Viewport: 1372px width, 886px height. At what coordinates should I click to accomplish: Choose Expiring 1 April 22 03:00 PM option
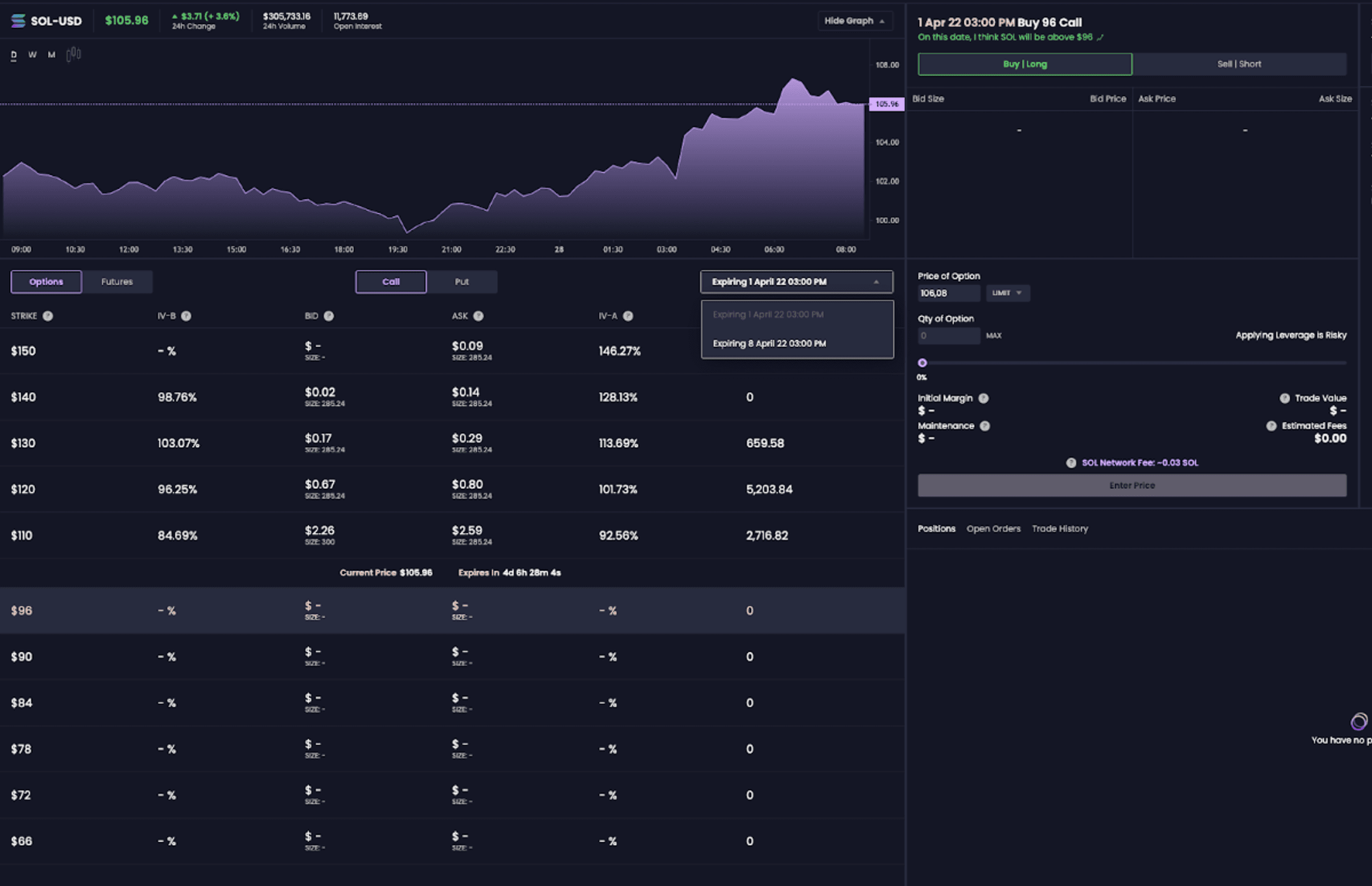(x=797, y=315)
